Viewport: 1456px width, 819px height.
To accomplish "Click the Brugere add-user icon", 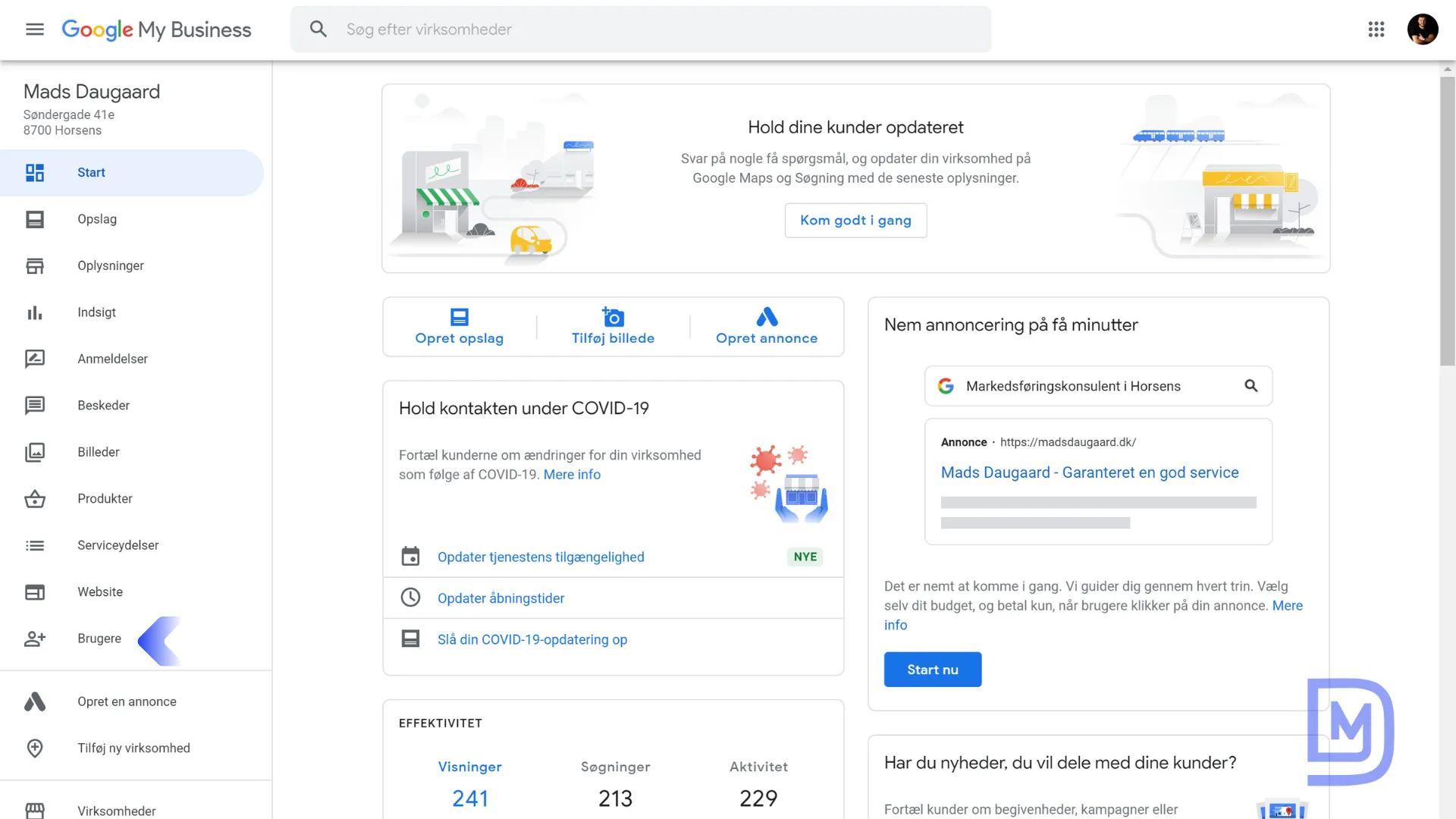I will point(35,639).
